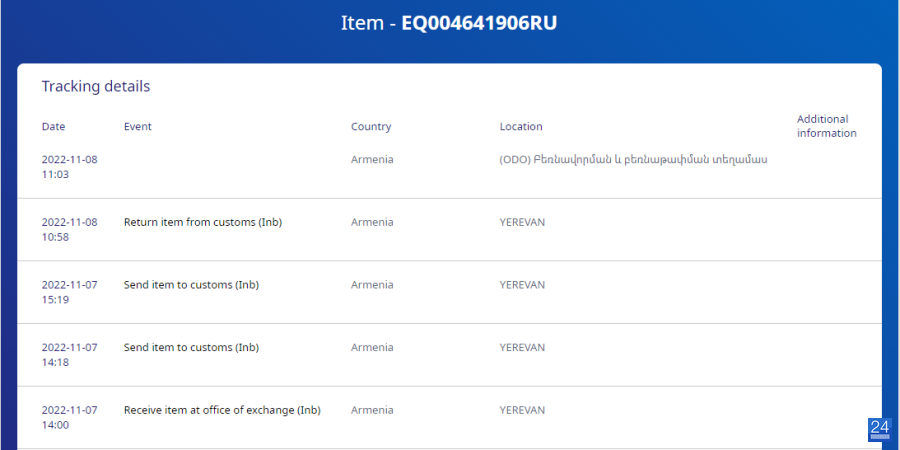The height and width of the screenshot is (450, 900).
Task: Click the 2022-11-08 10:58 date entry
Action: pos(69,229)
